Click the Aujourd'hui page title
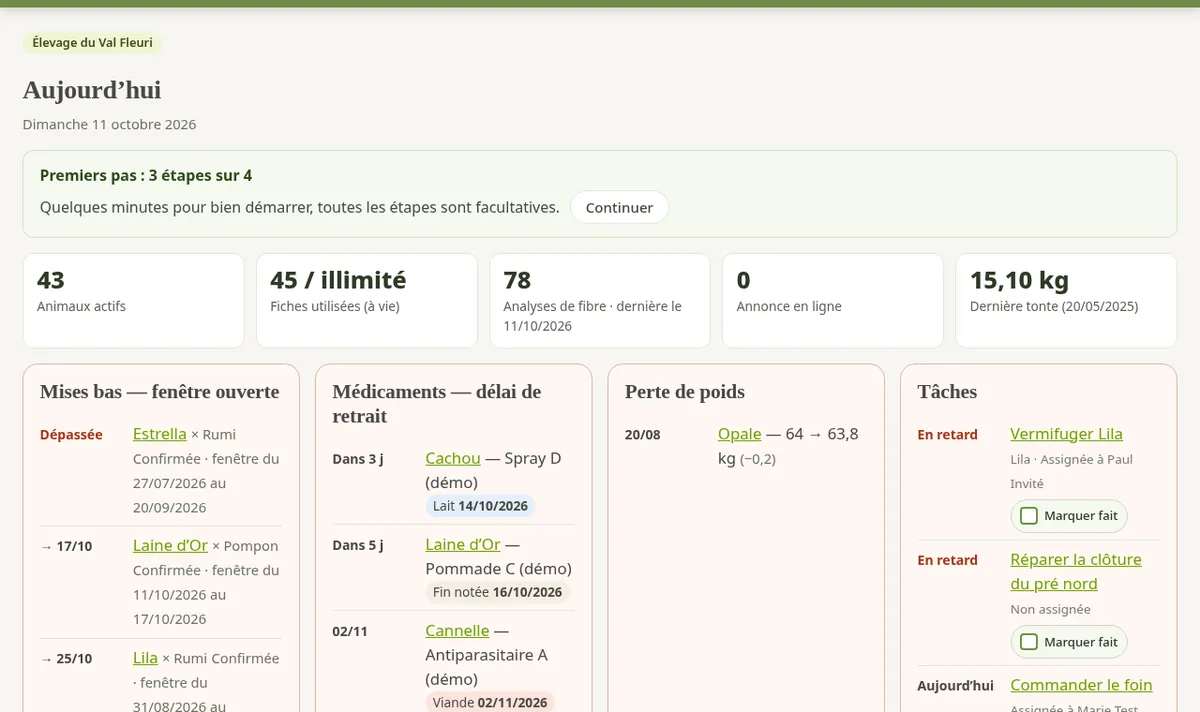1200x712 pixels. 92,90
